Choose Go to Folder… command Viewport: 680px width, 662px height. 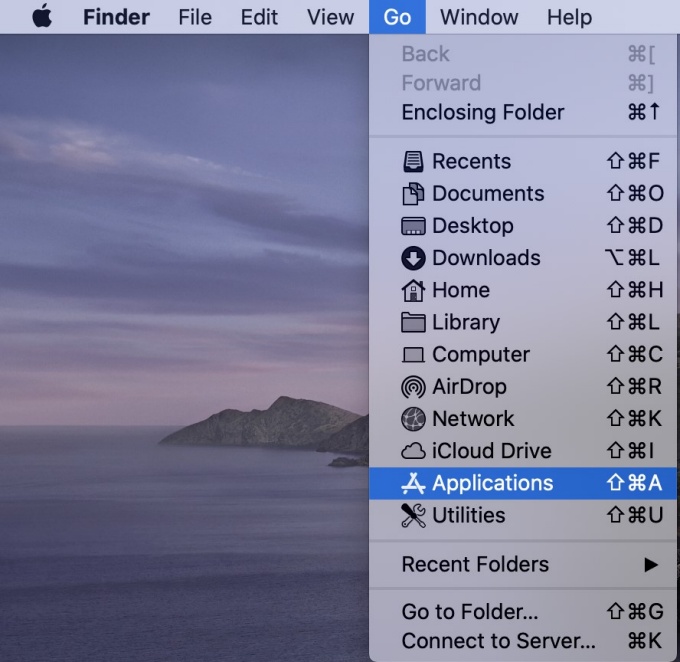click(x=523, y=612)
